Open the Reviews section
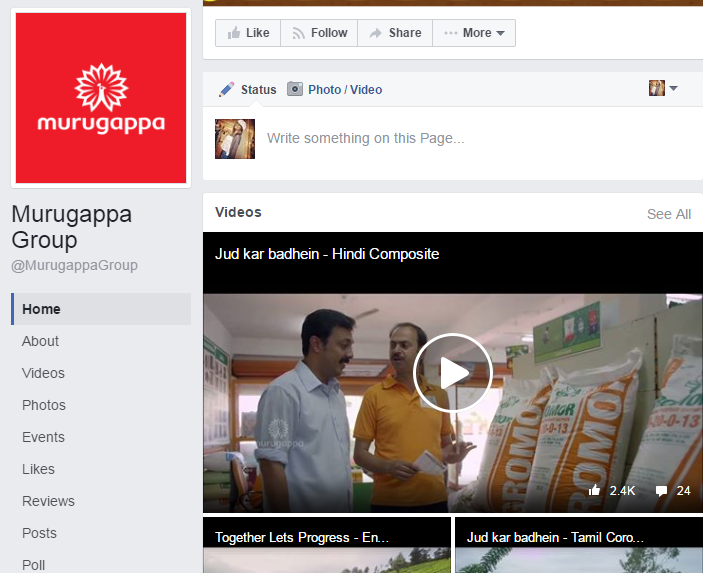The width and height of the screenshot is (703, 573). coord(48,501)
